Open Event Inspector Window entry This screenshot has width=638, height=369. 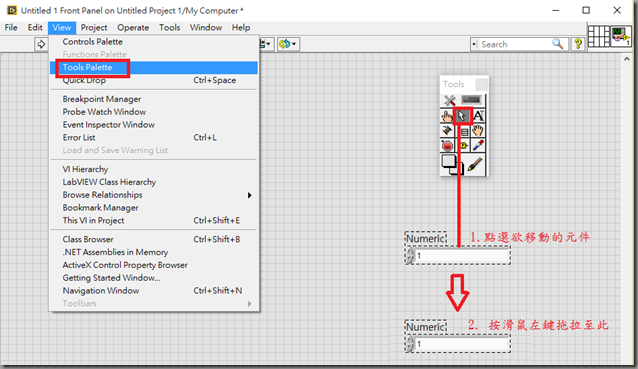(x=154, y=124)
